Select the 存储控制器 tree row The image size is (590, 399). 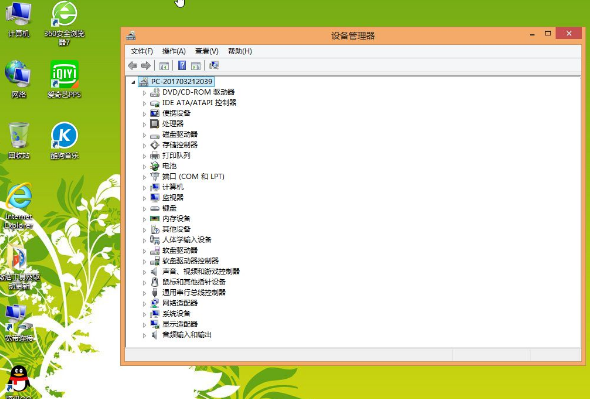[180, 145]
